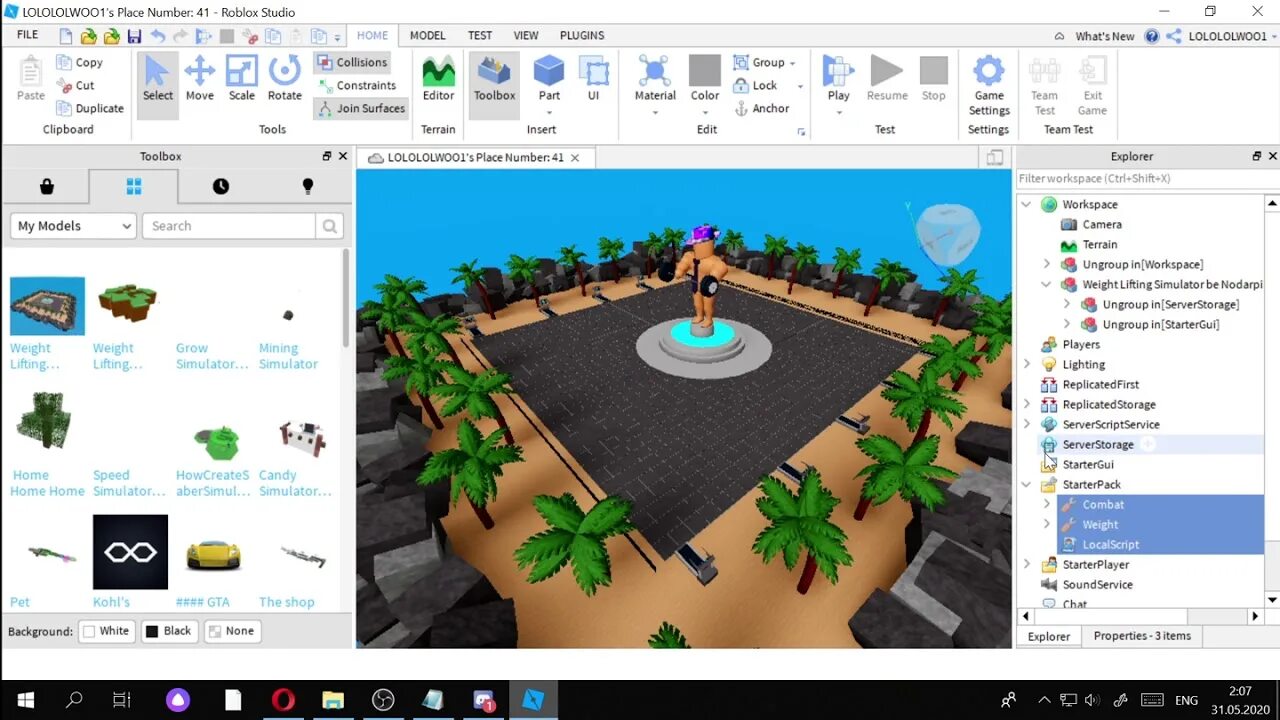Collapse the Workspace tree node
The image size is (1280, 720).
click(x=1026, y=204)
